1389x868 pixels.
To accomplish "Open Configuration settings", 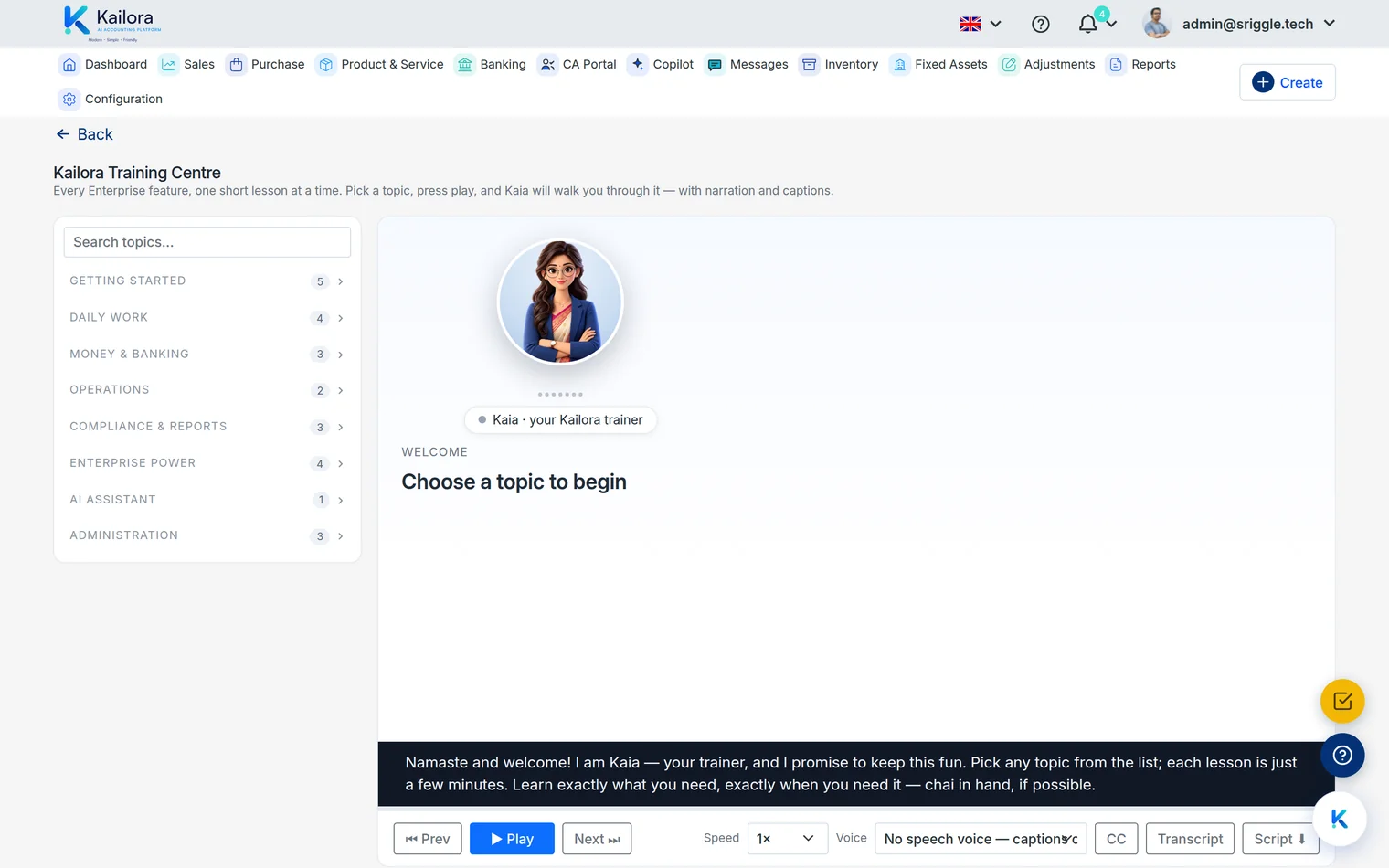I will [111, 99].
